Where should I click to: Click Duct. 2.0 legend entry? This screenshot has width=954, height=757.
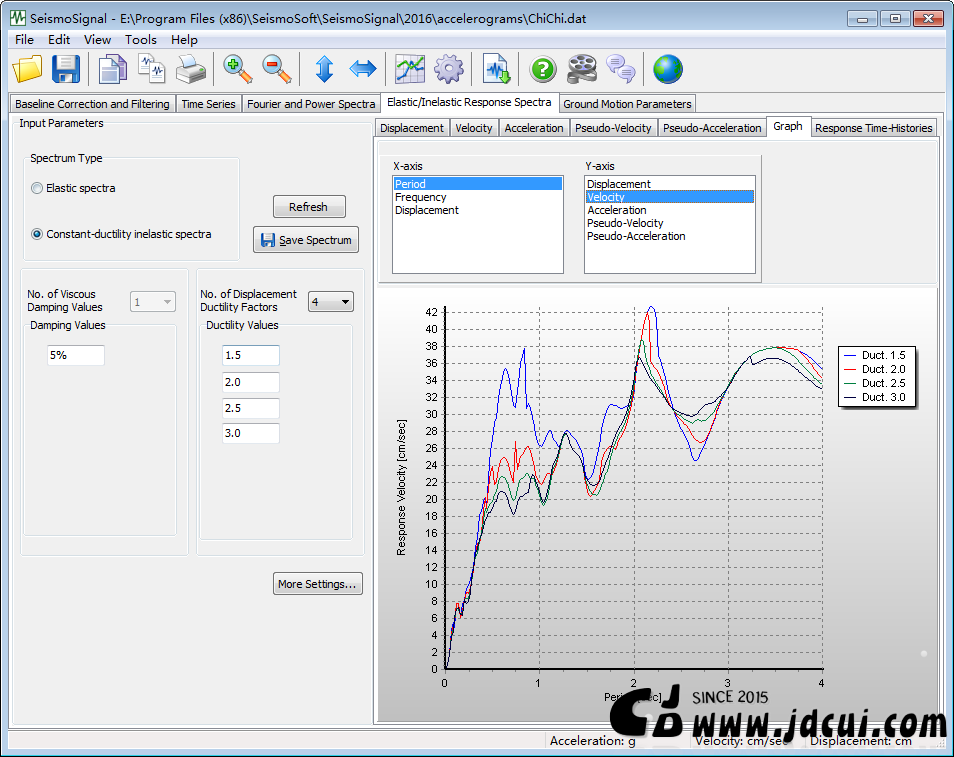click(876, 369)
